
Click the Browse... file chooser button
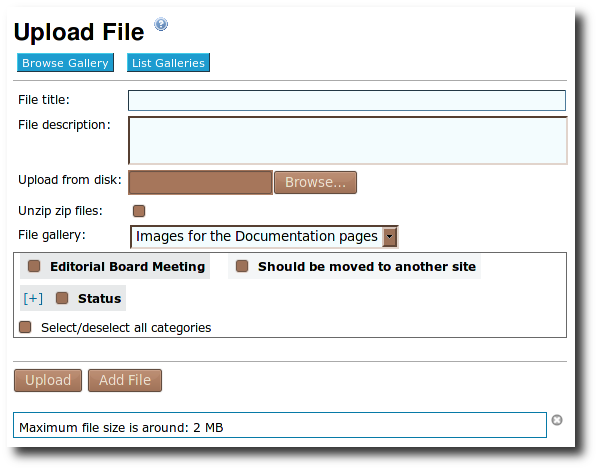(315, 182)
